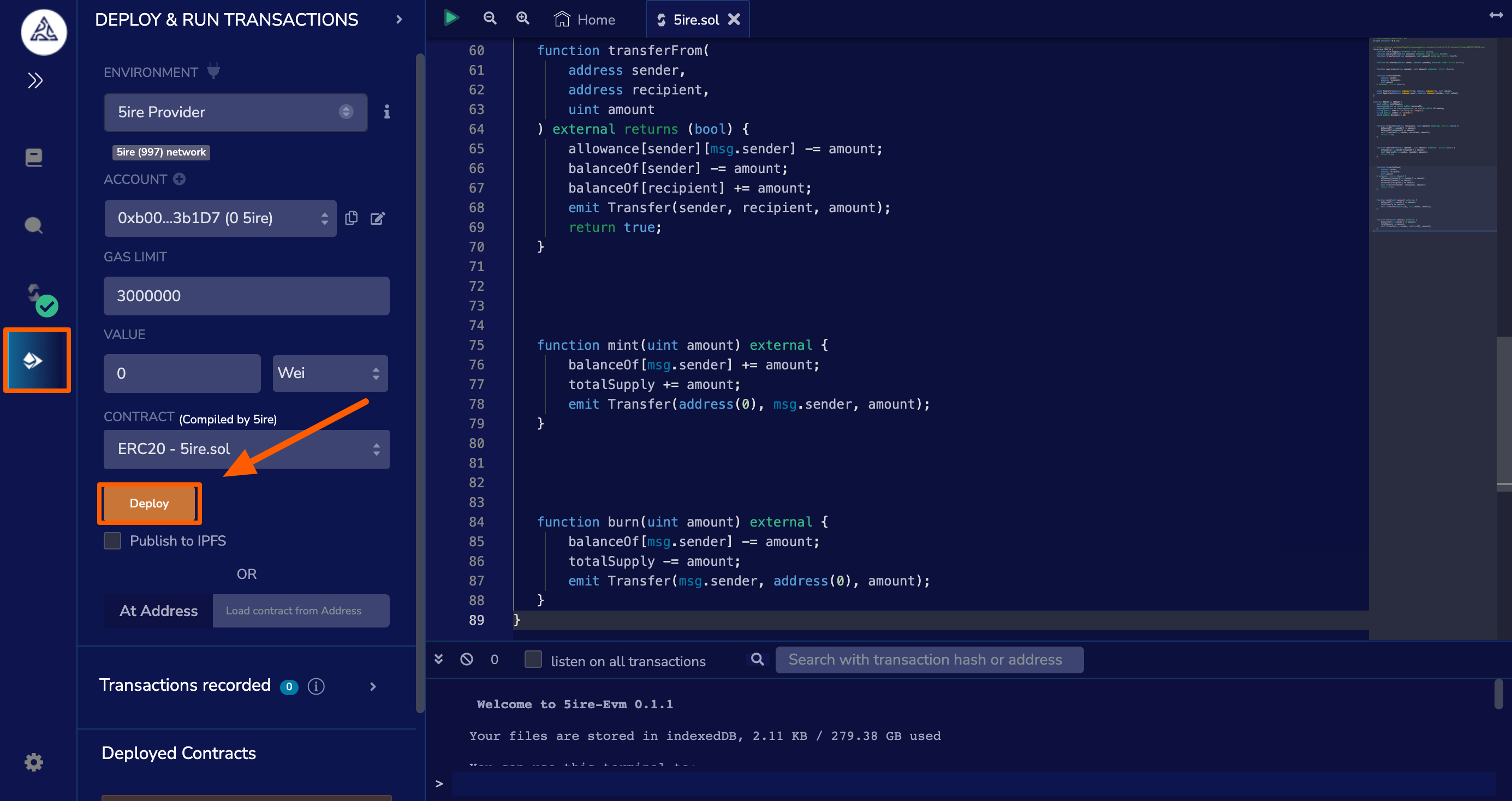Open the File Explorer sidebar icon
Image resolution: width=1512 pixels, height=801 pixels.
34,157
